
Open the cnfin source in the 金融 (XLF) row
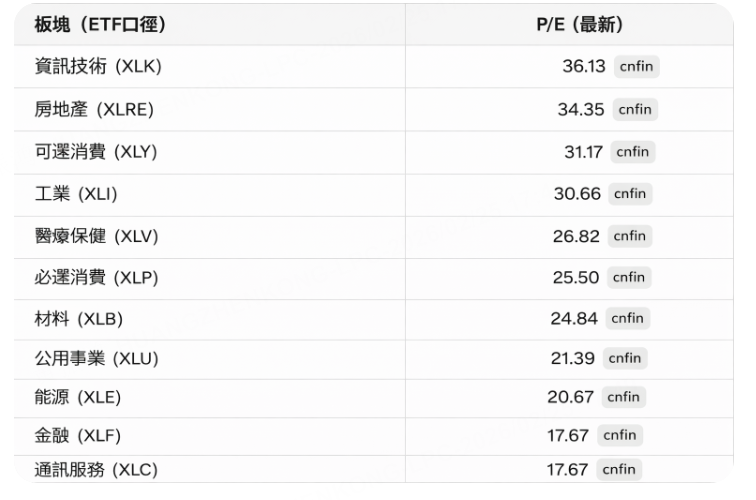pos(620,435)
